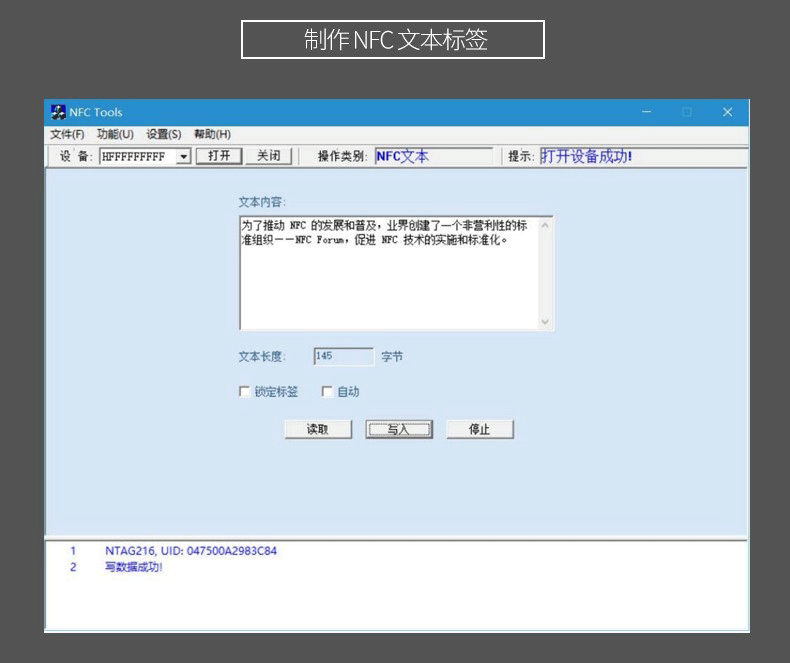Open the 设置(S) menu
790x663 pixels.
164,134
